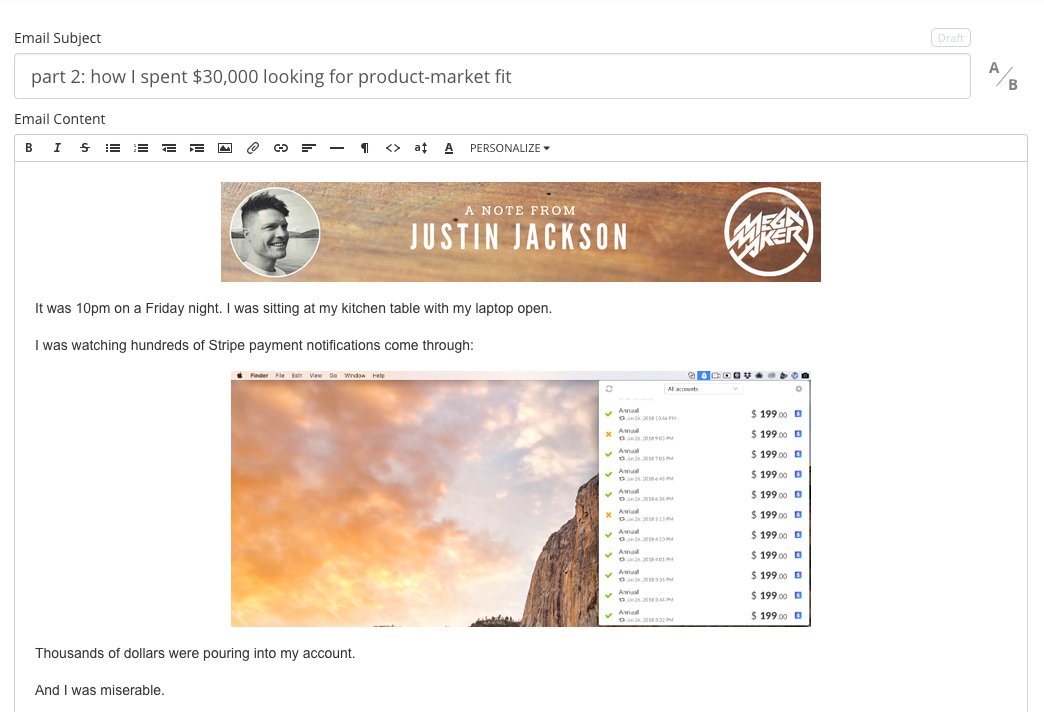Toggle strikethrough text formatting
The width and height of the screenshot is (1044, 712).
coord(85,148)
